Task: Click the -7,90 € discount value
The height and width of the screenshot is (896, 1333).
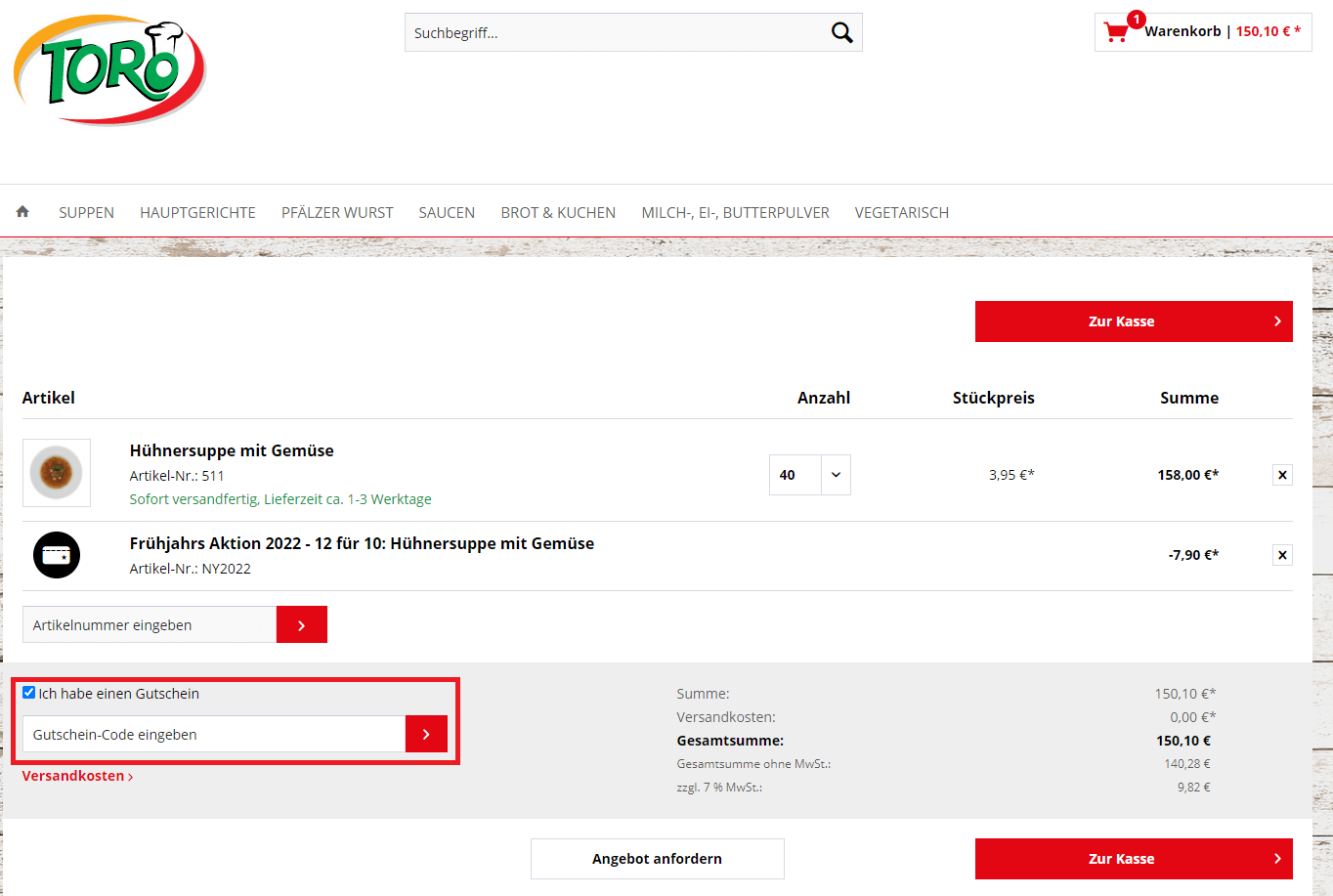Action: click(x=1194, y=555)
